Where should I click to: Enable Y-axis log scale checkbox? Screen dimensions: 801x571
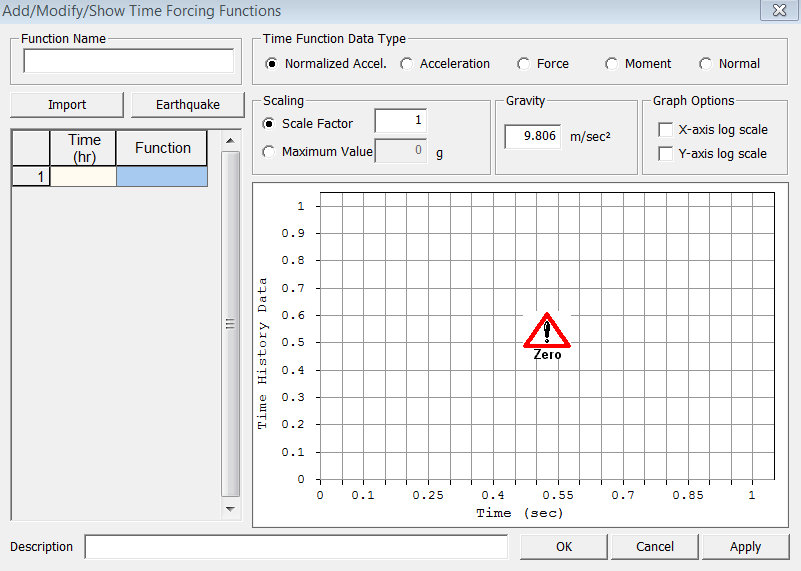(666, 154)
